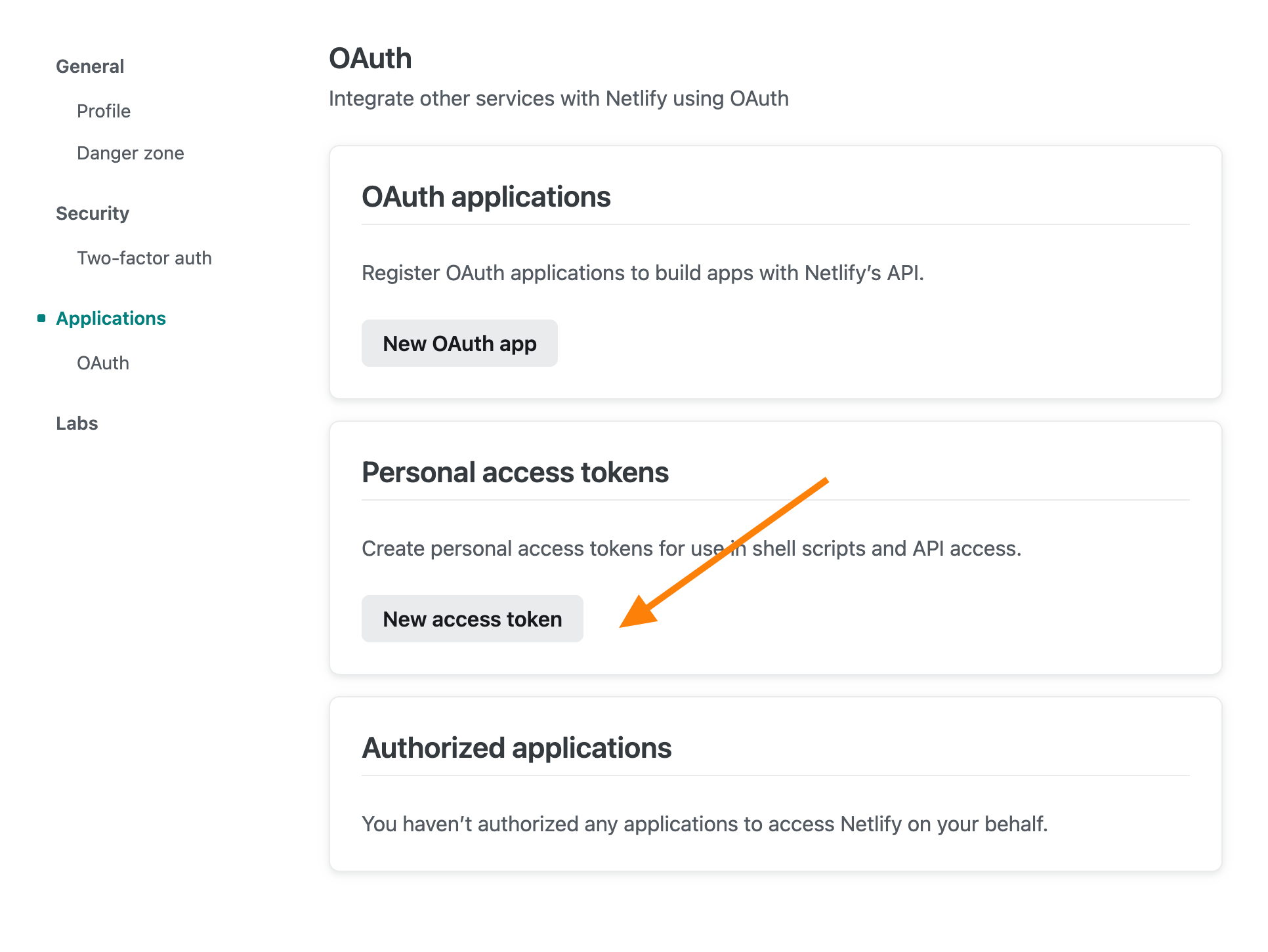The width and height of the screenshot is (1268, 952).
Task: Open Two-factor auth settings
Action: [144, 258]
